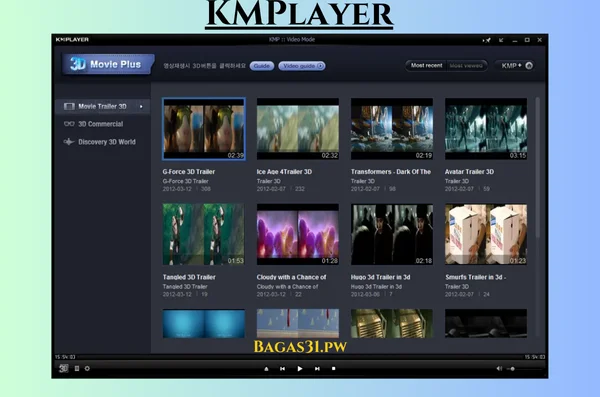The height and width of the screenshot is (397, 600).
Task: Click the '2012-03-06' date under Hugo
Action: 365,294
